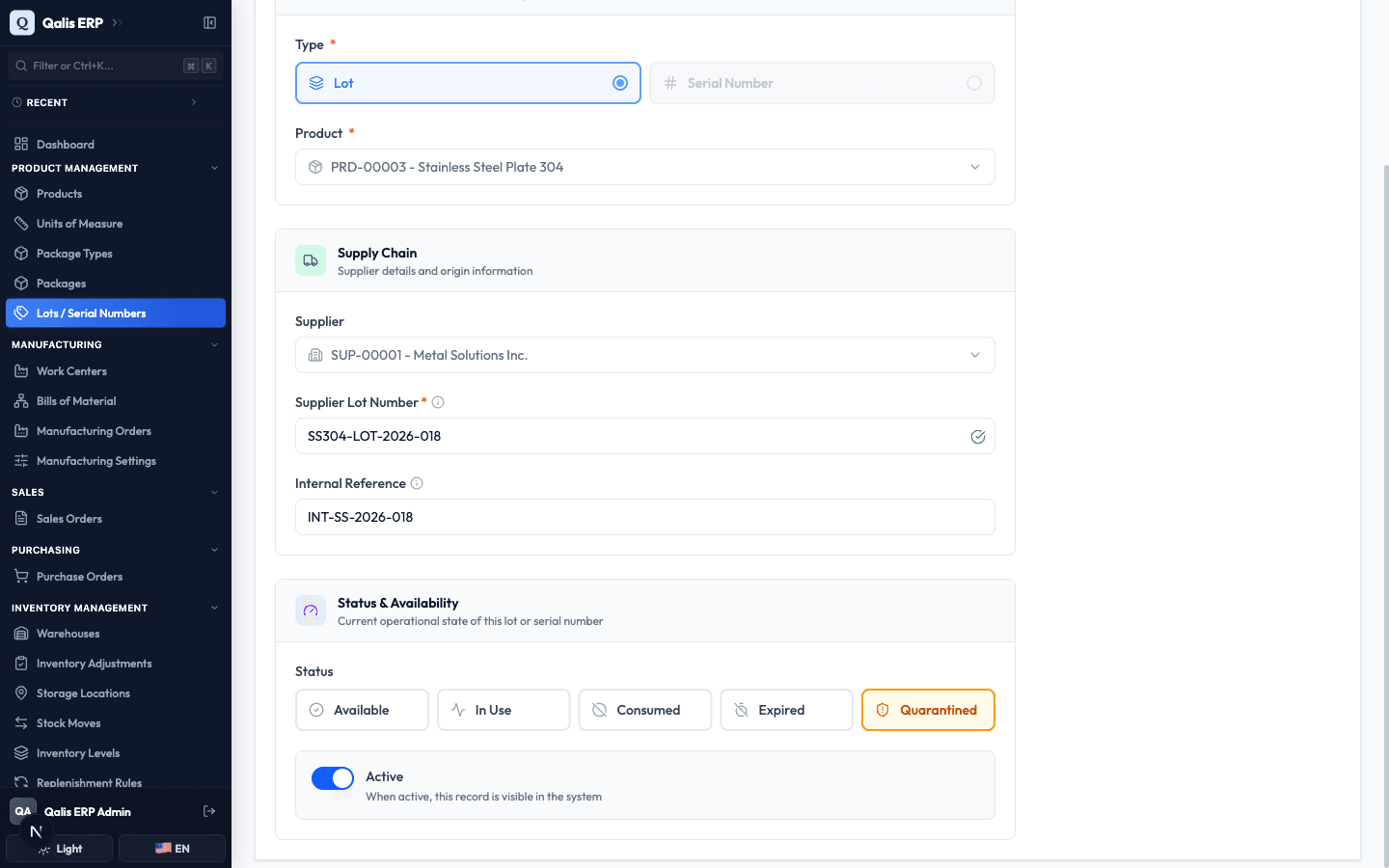Open the Replenishment Rules menu item

[x=116, y=782]
